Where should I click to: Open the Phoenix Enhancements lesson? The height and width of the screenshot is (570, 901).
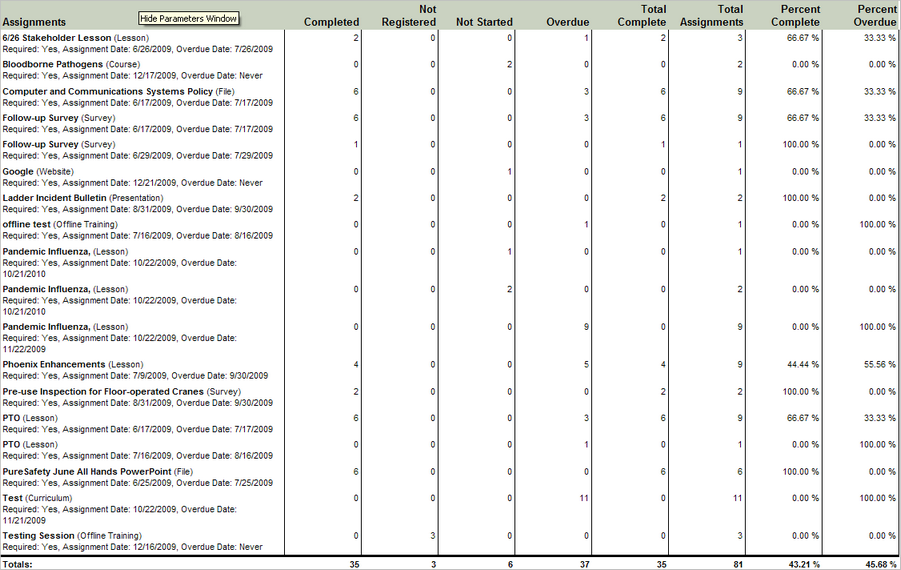coord(53,365)
